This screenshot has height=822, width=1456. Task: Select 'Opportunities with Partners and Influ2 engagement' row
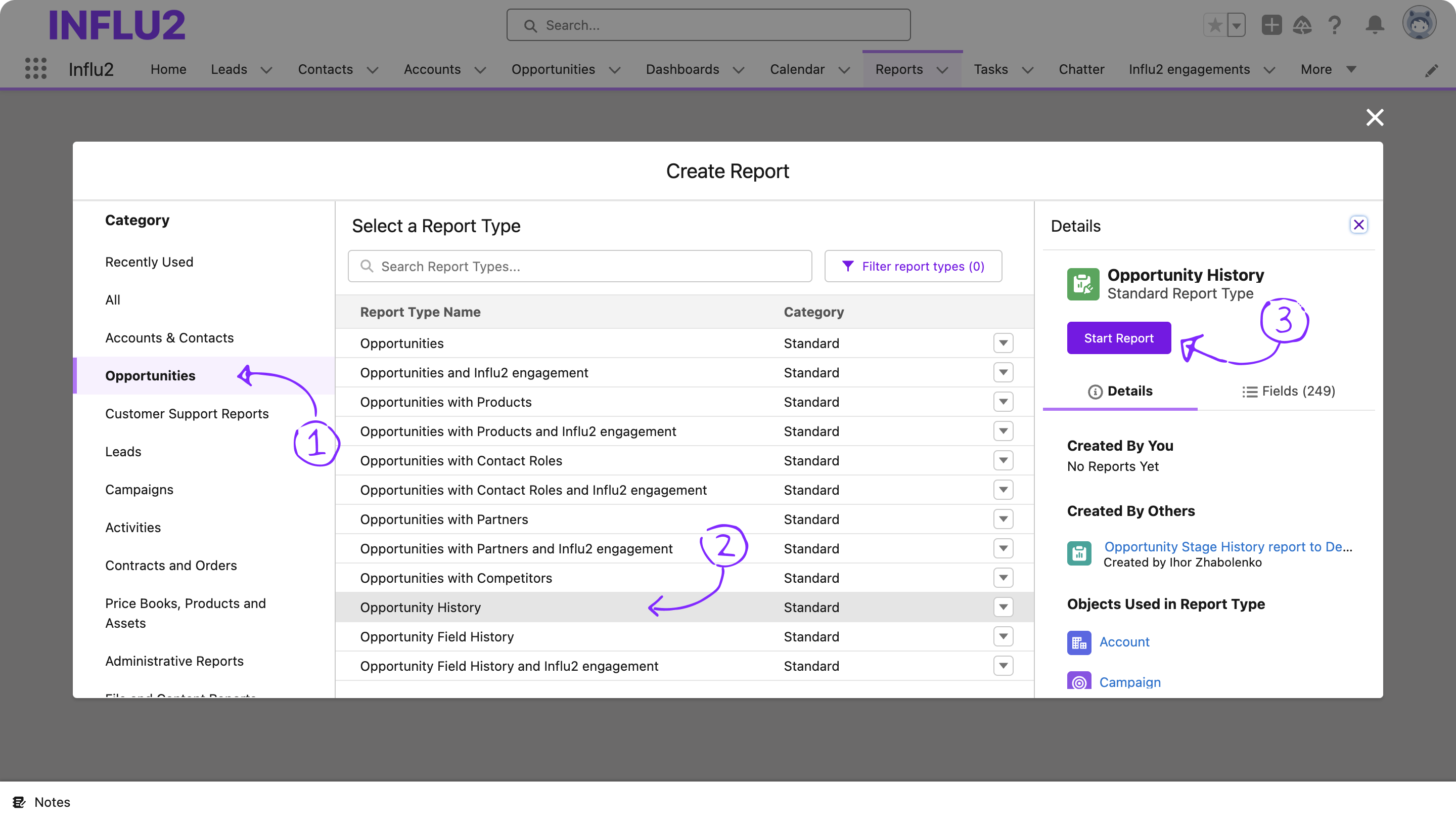685,548
